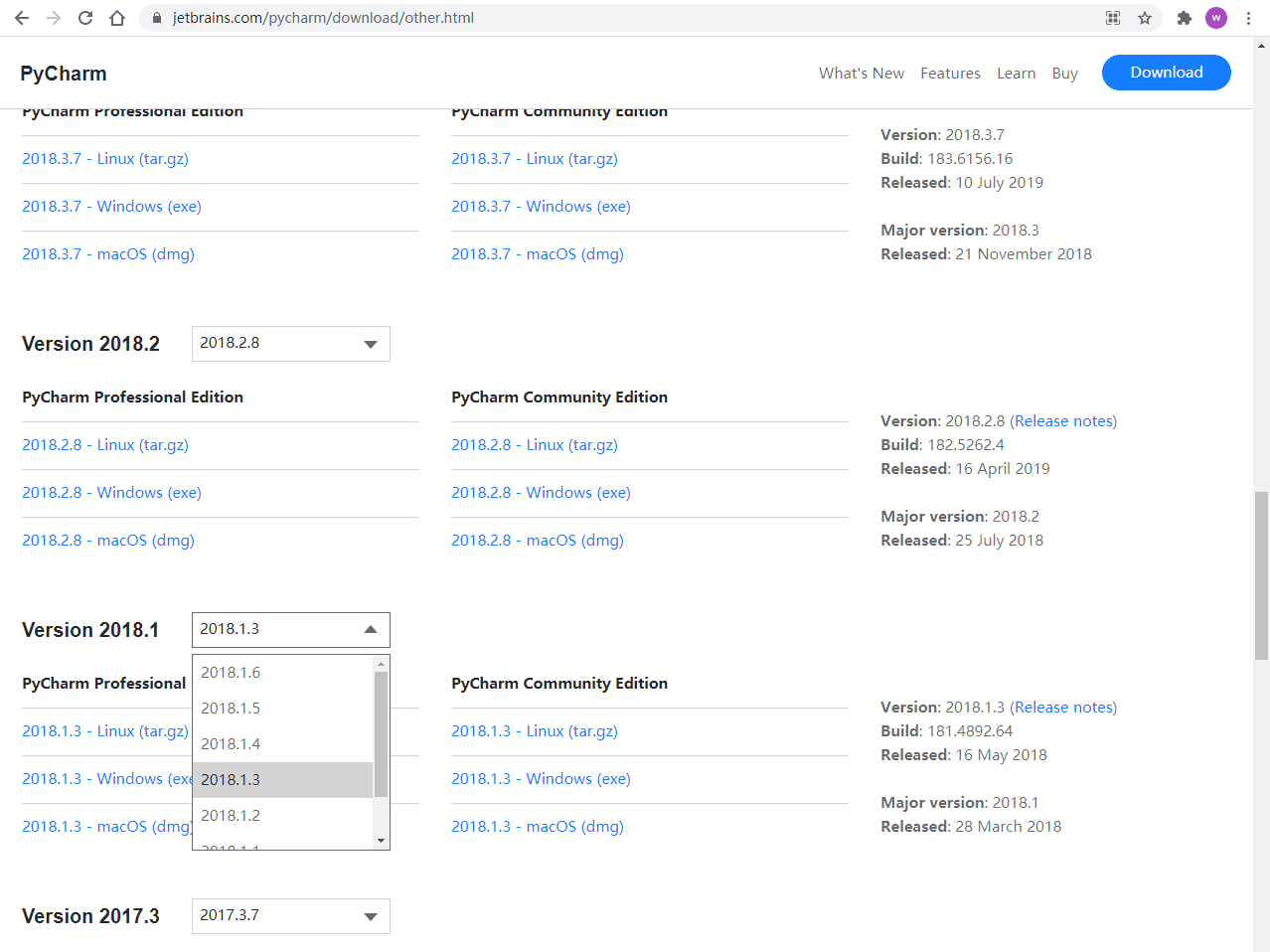
Task: Download Community 2018.1.3 Linux tar.gz
Action: click(535, 731)
